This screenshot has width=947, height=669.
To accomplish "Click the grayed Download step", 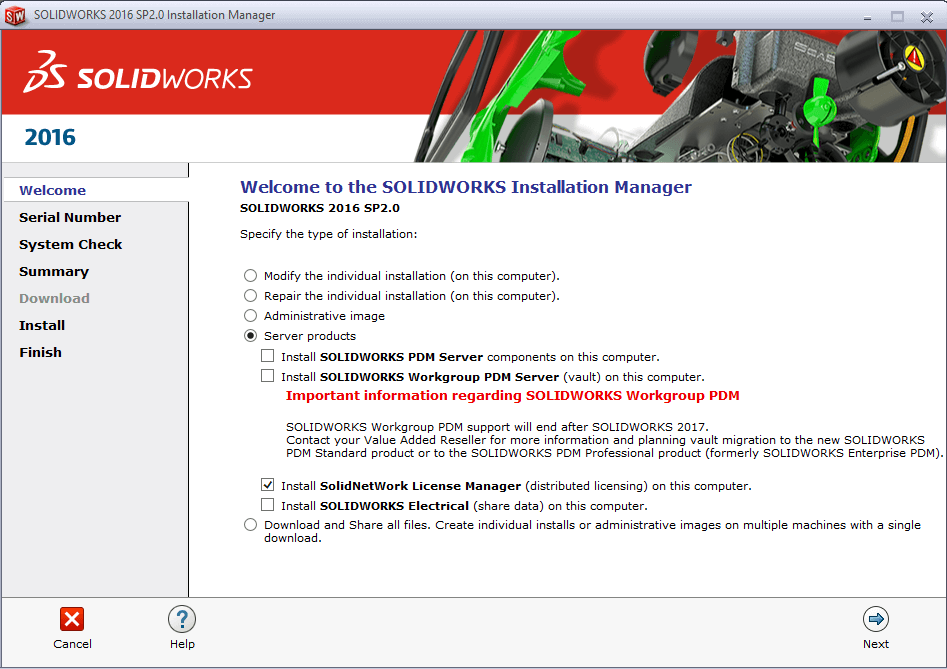I will [x=54, y=298].
